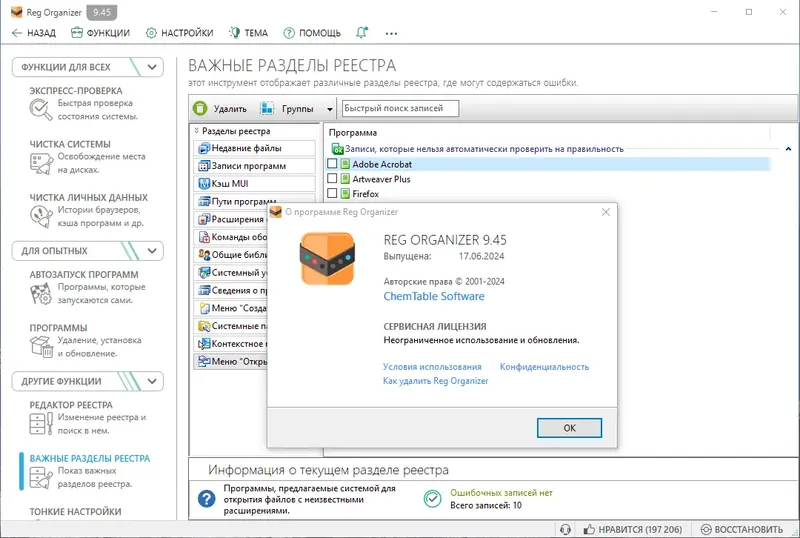This screenshot has height=538, width=800.
Task: Collapse the Other functions section
Action: click(152, 381)
